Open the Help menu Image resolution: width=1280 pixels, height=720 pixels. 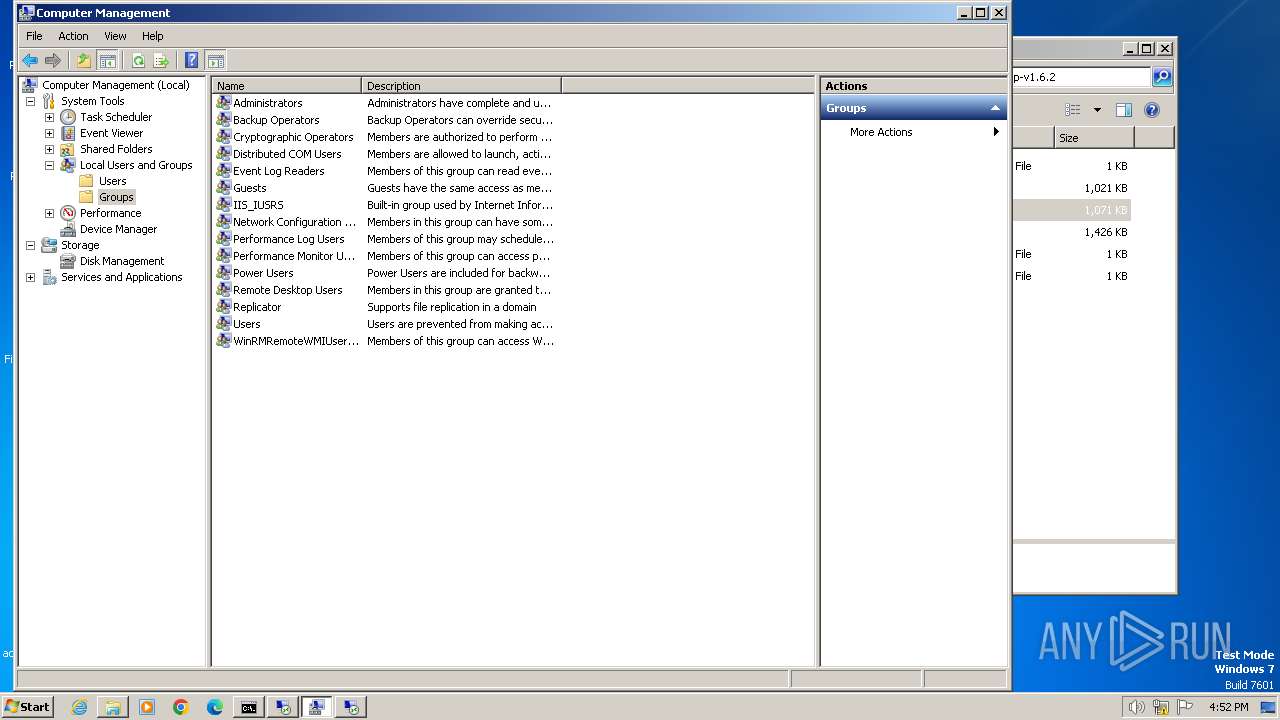click(x=152, y=36)
